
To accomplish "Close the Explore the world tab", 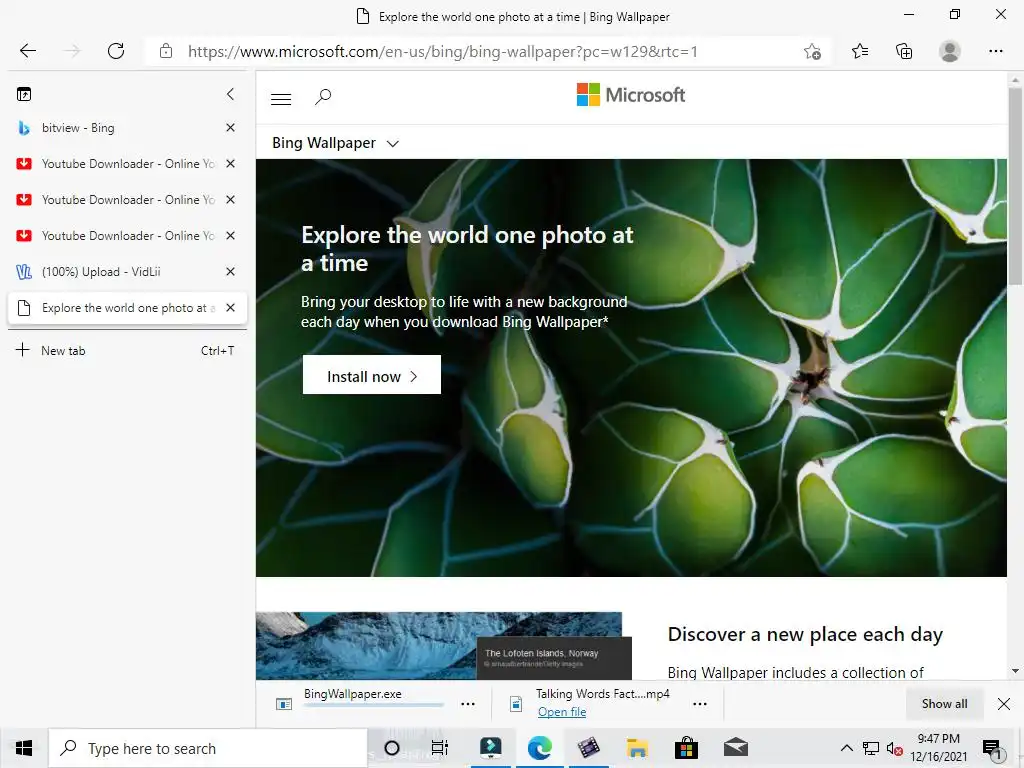I will pyautogui.click(x=230, y=308).
